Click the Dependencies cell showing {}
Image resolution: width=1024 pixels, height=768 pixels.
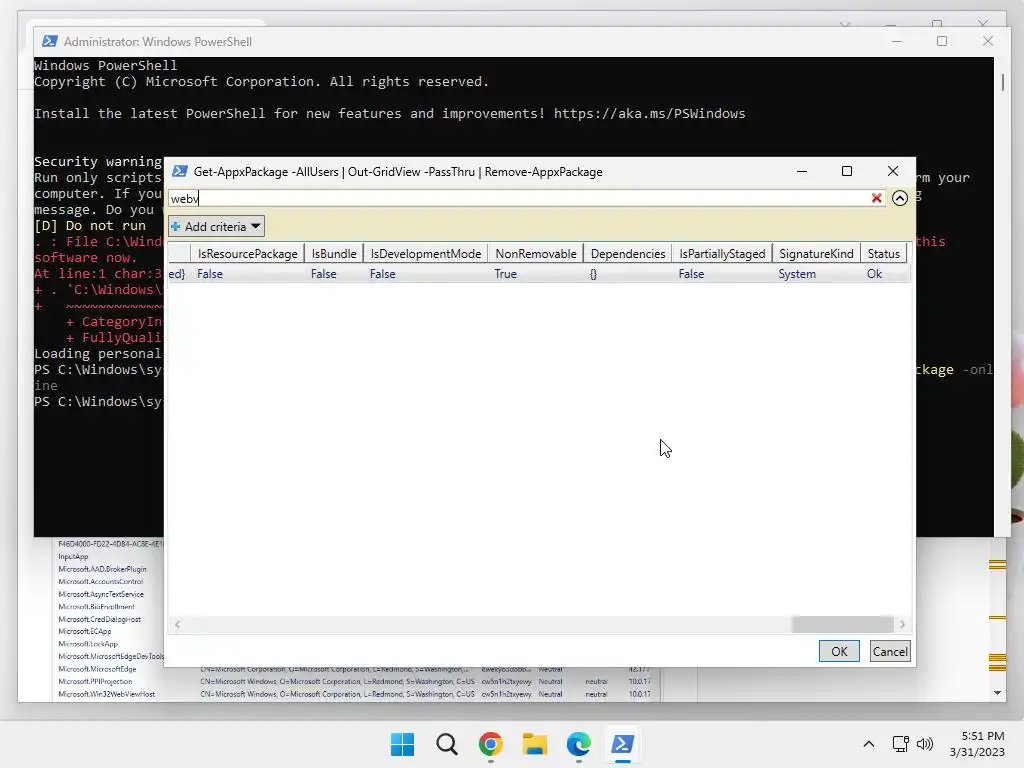593,274
